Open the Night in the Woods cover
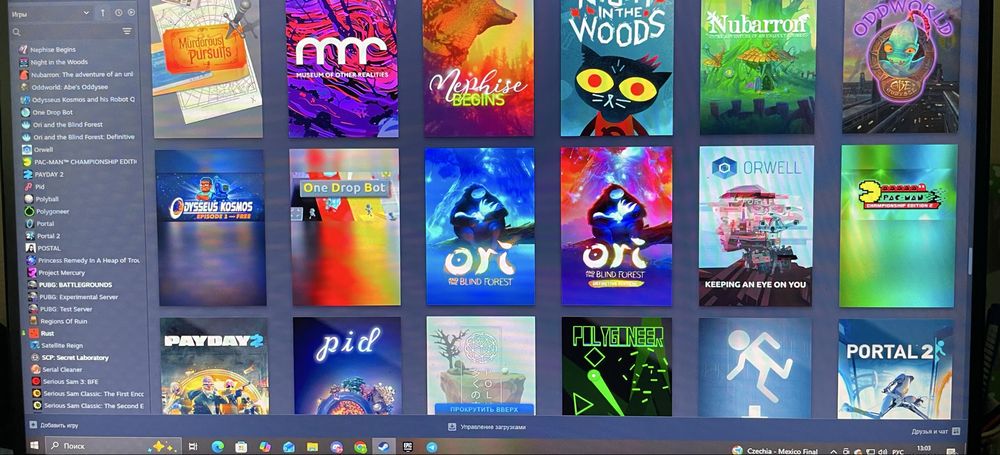This screenshot has height=455, width=1000. pos(617,67)
